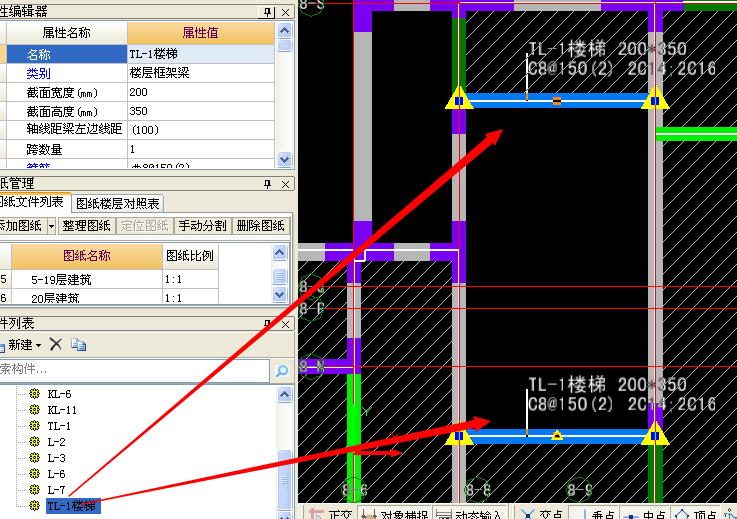Select L-6 in component list

coord(56,474)
